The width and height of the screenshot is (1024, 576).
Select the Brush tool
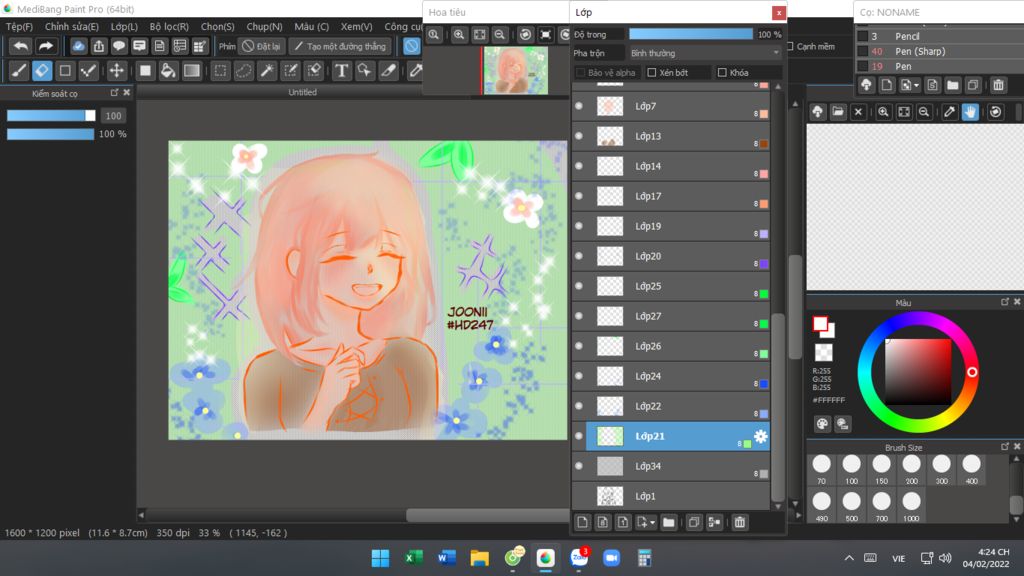[x=19, y=71]
